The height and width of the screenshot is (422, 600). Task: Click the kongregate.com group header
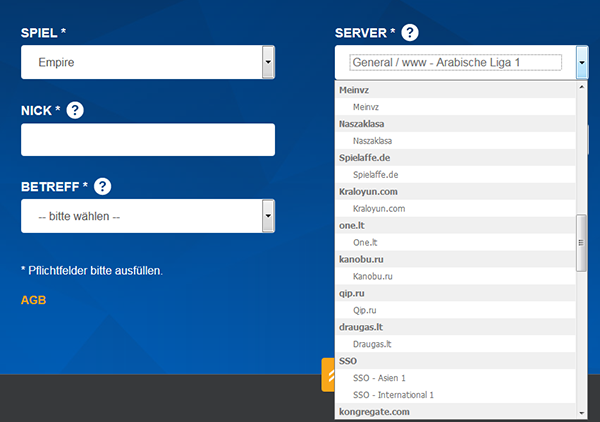point(455,411)
